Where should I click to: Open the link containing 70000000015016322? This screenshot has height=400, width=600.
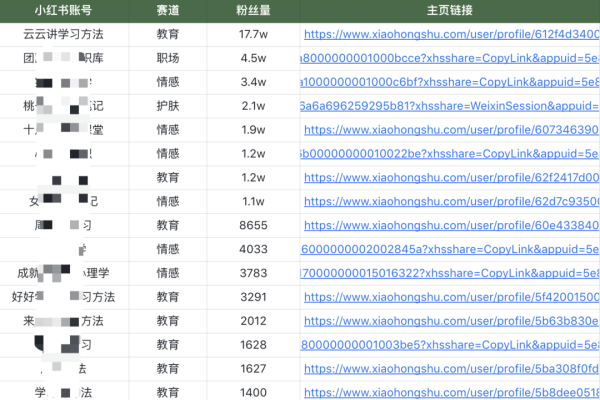[450, 273]
